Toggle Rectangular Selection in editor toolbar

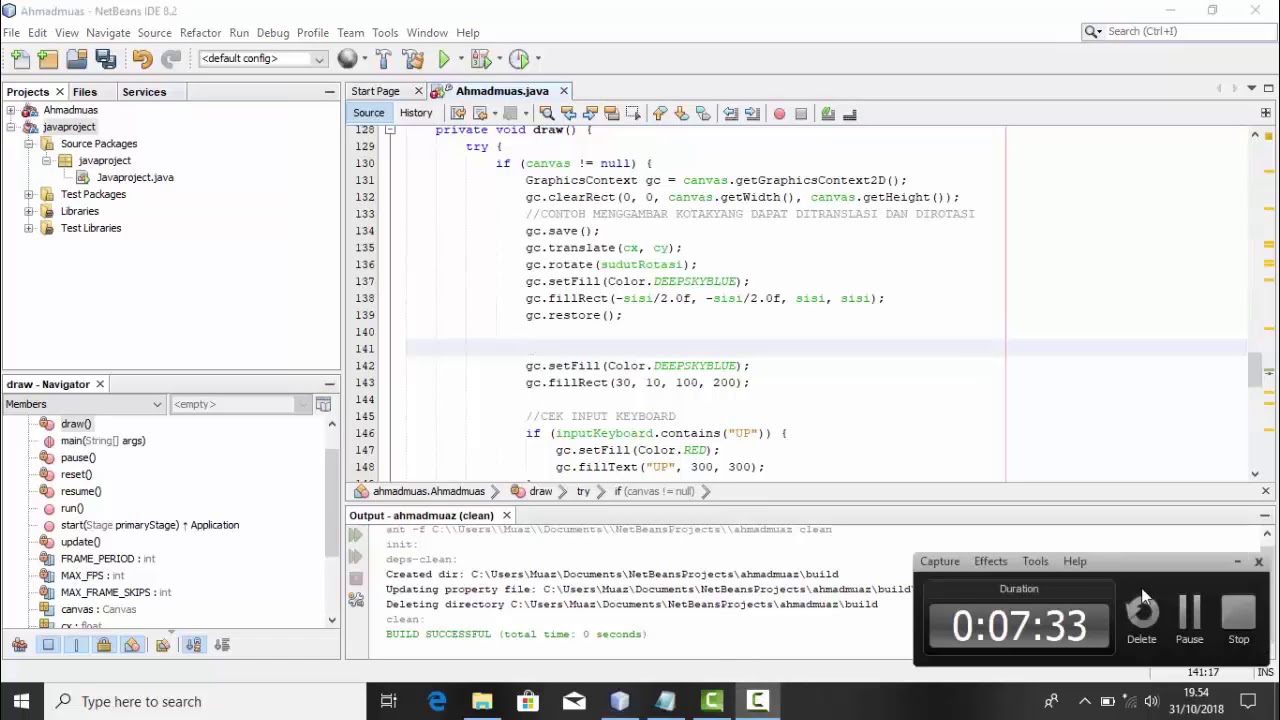click(x=633, y=113)
